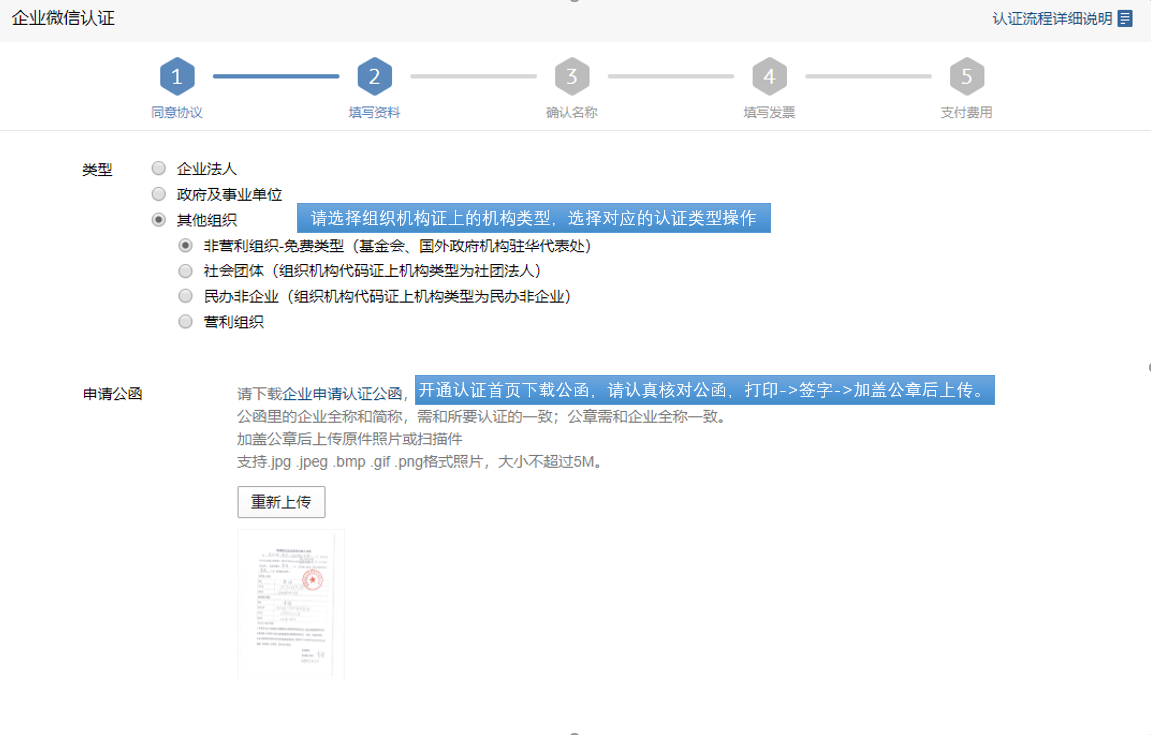The image size is (1151, 735).
Task: Choose the 民办非企业 radio option
Action: 185,296
